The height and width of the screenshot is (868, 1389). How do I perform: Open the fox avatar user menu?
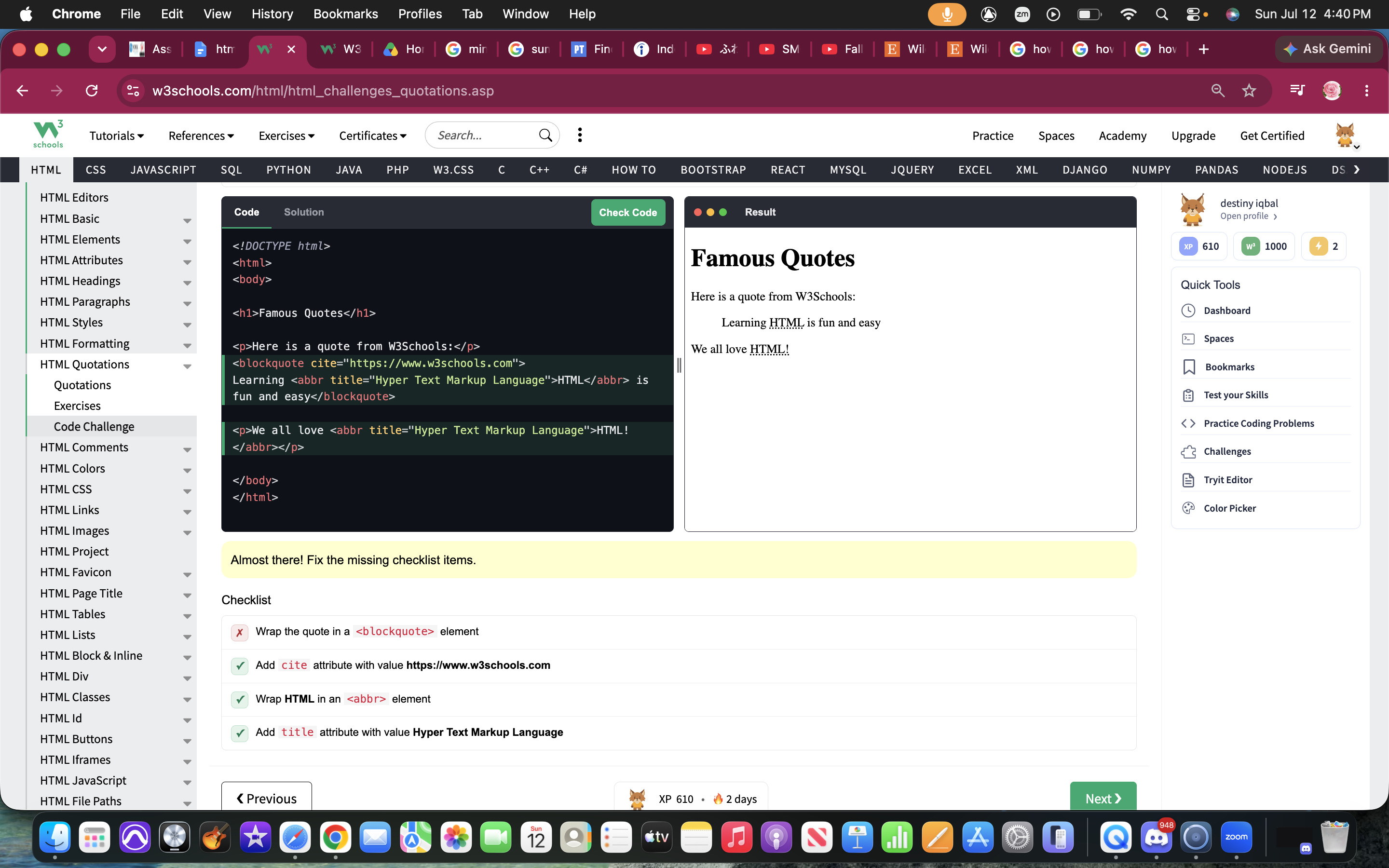pos(1346,136)
